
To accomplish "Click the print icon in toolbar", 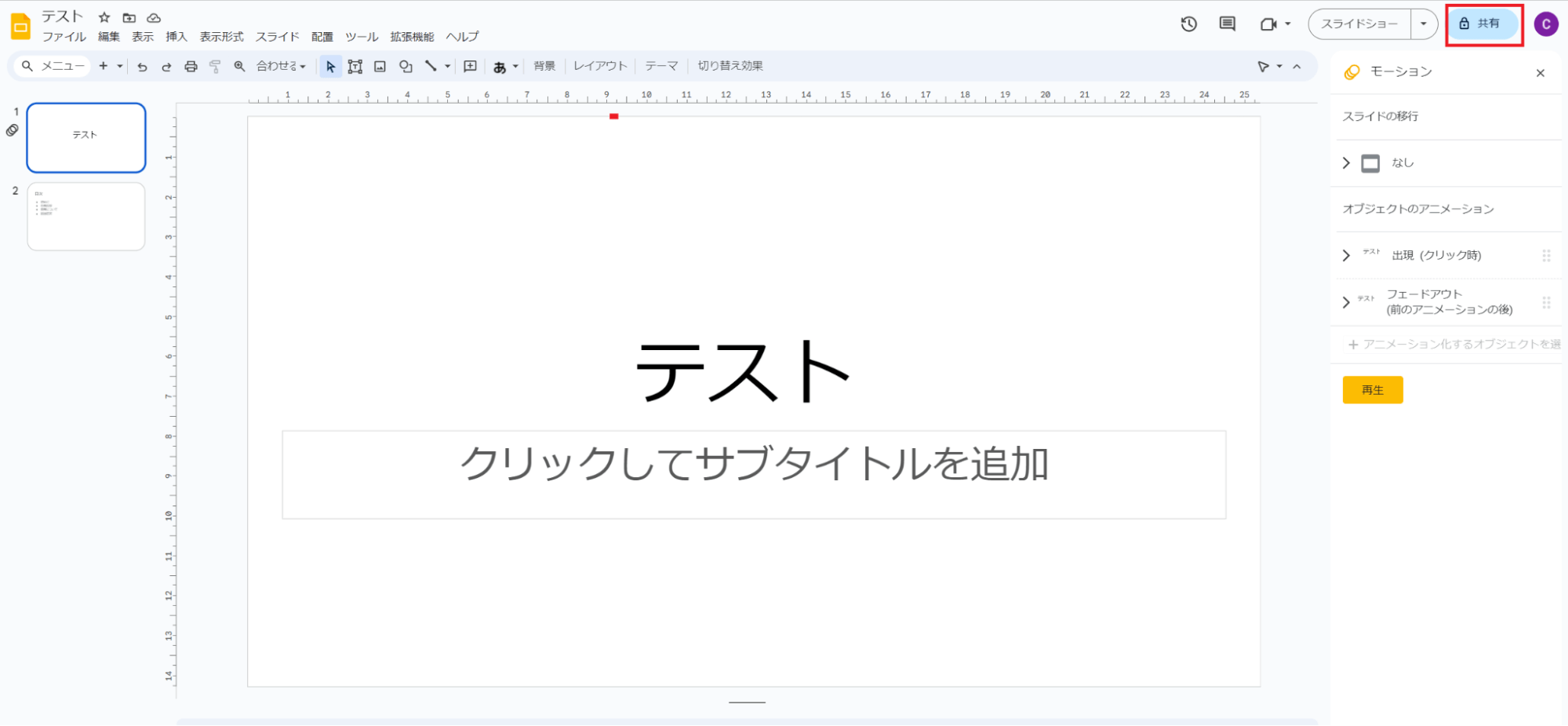I will coord(191,67).
